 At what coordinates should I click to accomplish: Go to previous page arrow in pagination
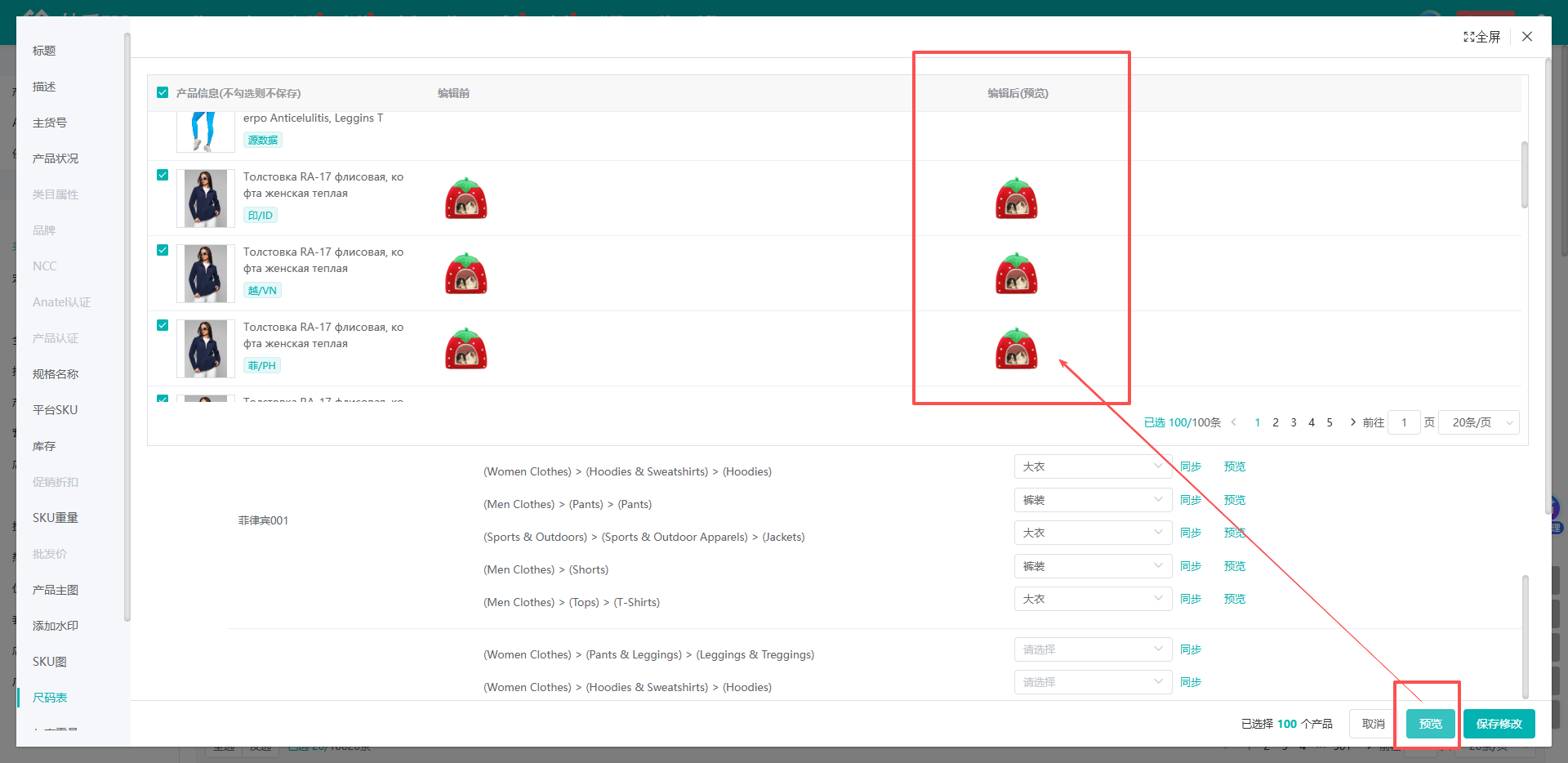(1234, 422)
